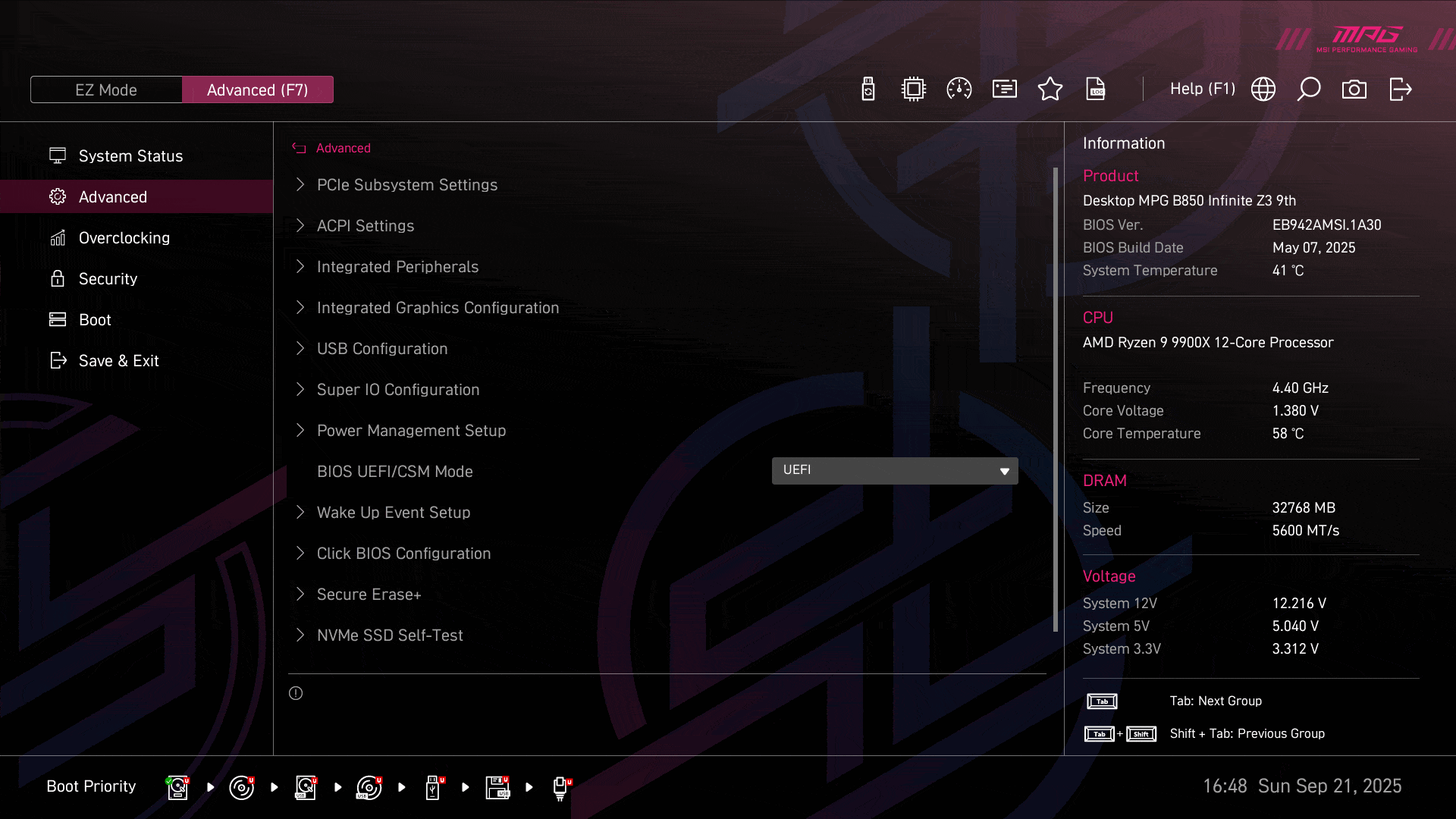Image resolution: width=1456 pixels, height=819 pixels.
Task: Select Advanced in the left sidebar
Action: (x=136, y=196)
